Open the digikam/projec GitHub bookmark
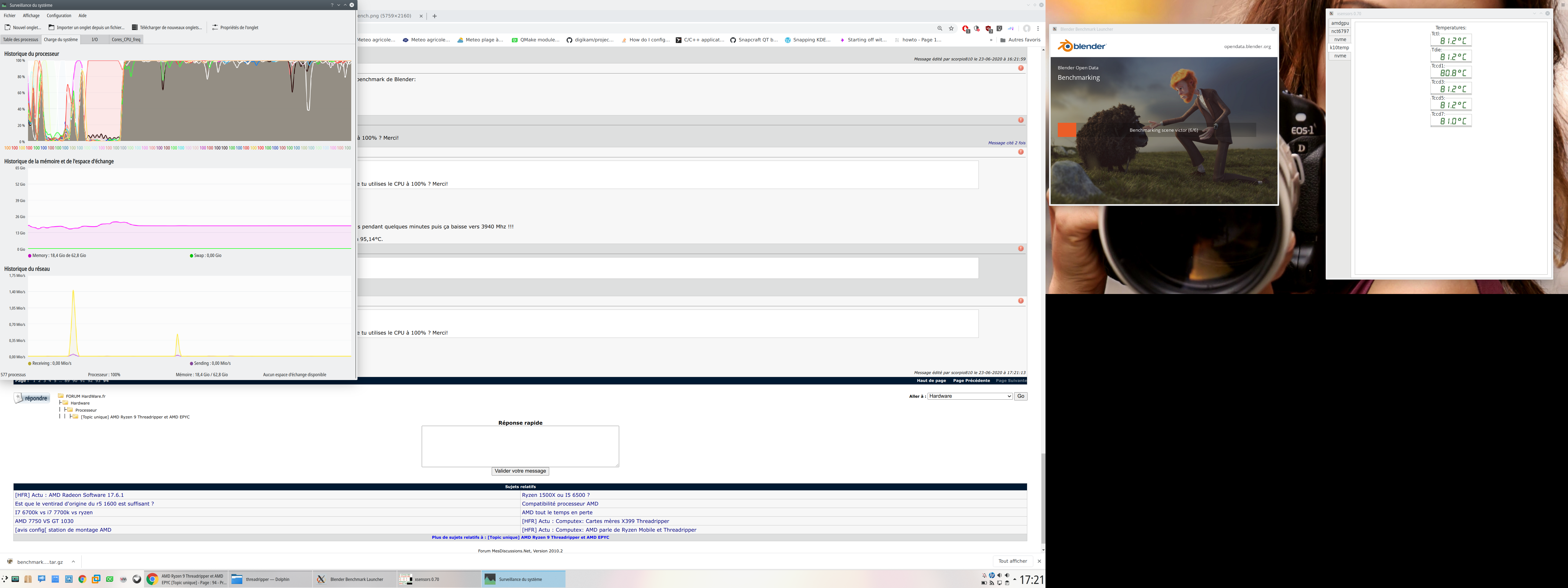Image resolution: width=1568 pixels, height=588 pixels. pos(590,40)
